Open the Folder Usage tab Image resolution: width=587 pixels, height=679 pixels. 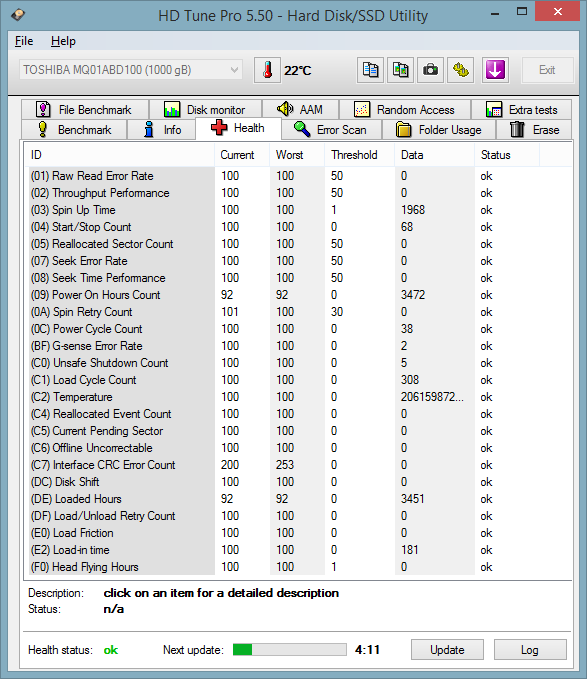[439, 129]
